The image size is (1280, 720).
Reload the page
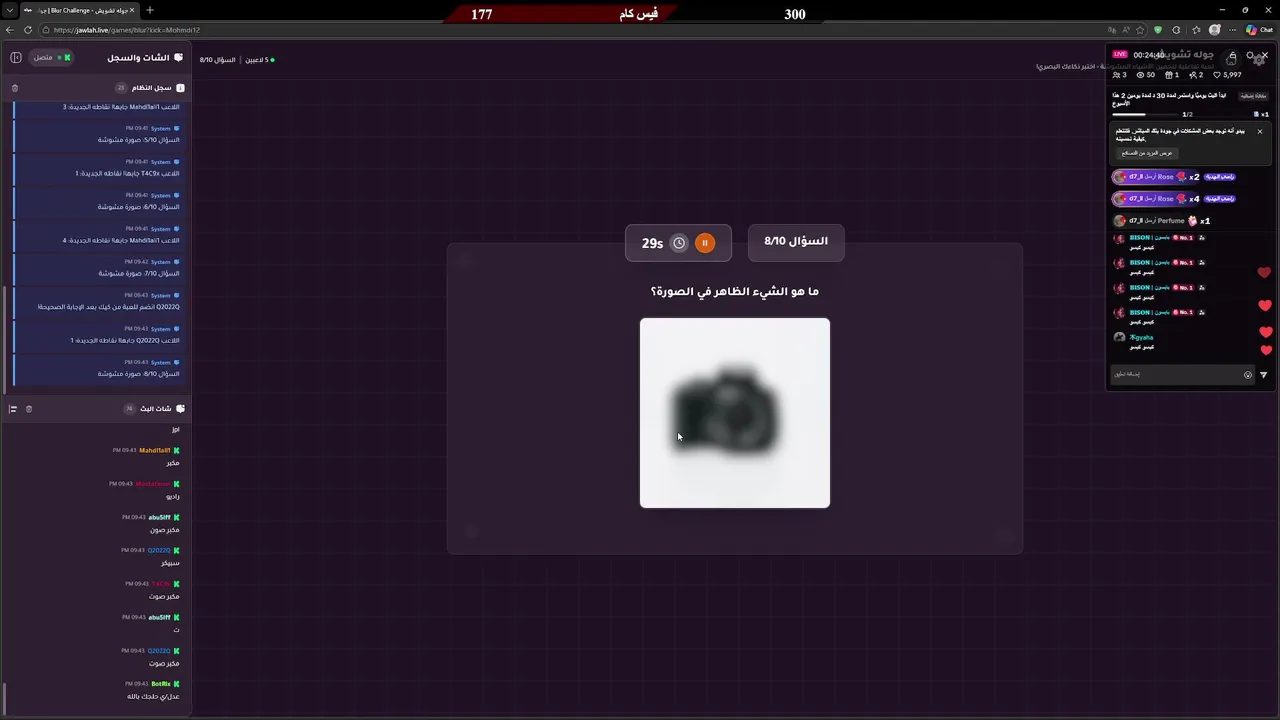(x=28, y=30)
